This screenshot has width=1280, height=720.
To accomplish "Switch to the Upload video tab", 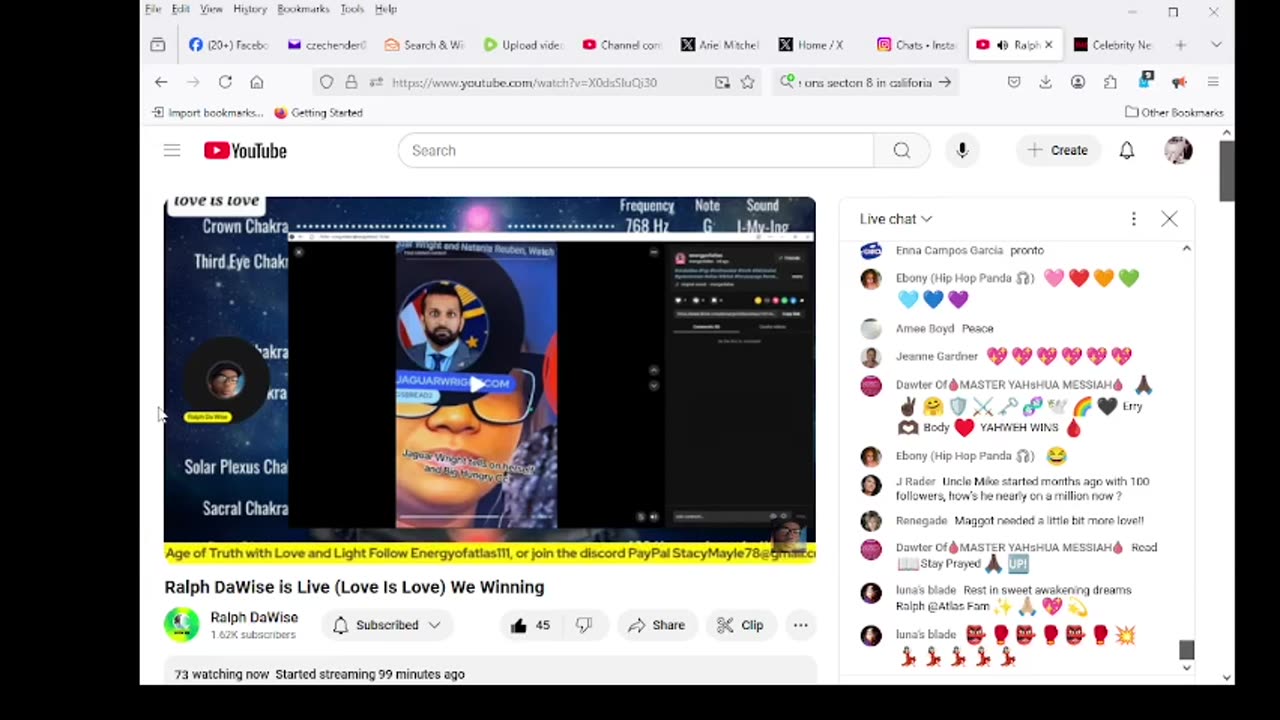I will point(522,45).
